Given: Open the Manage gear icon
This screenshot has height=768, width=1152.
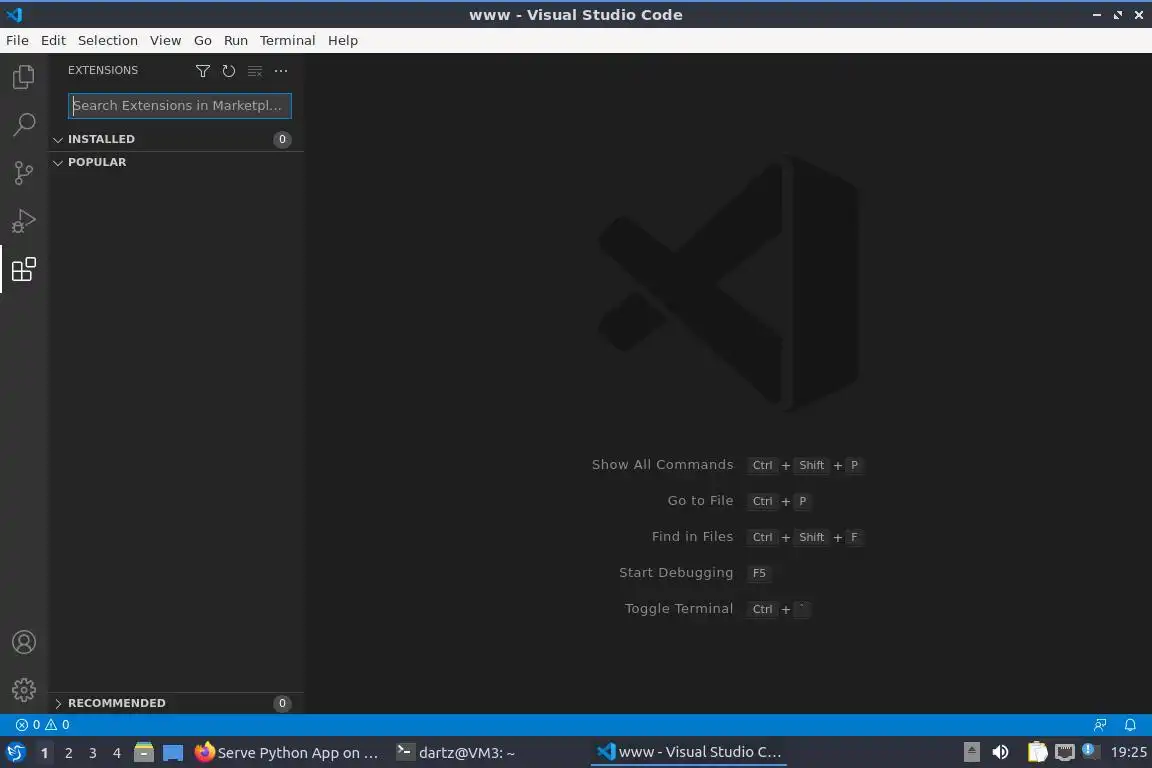Looking at the screenshot, I should coord(24,690).
